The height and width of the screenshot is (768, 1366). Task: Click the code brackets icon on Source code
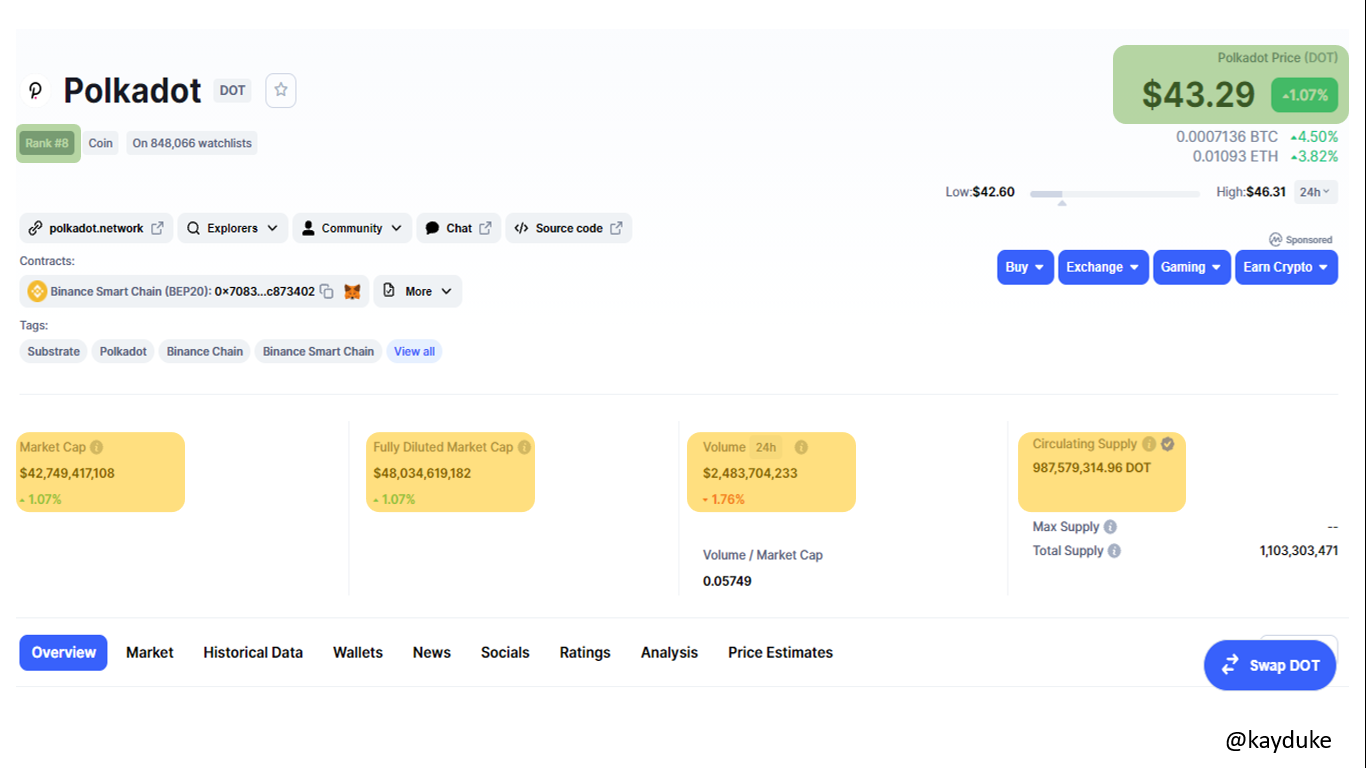[521, 228]
